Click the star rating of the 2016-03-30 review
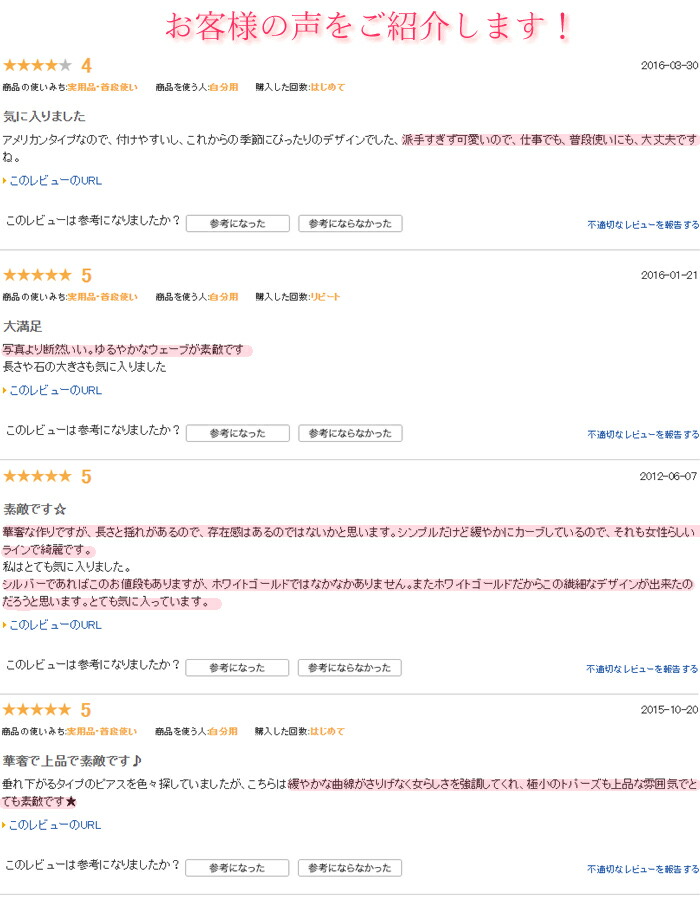 38,65
